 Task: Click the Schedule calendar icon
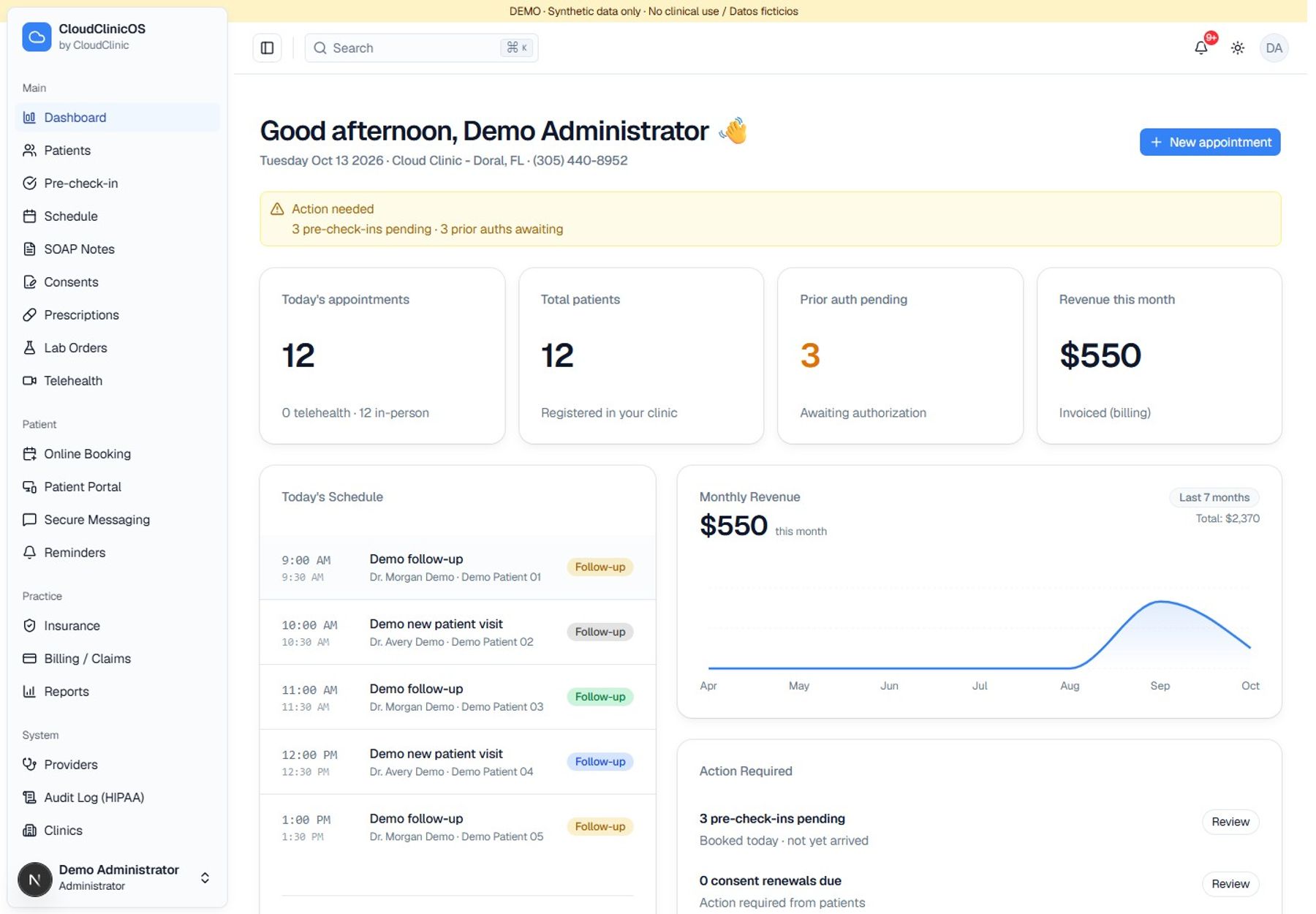(29, 216)
